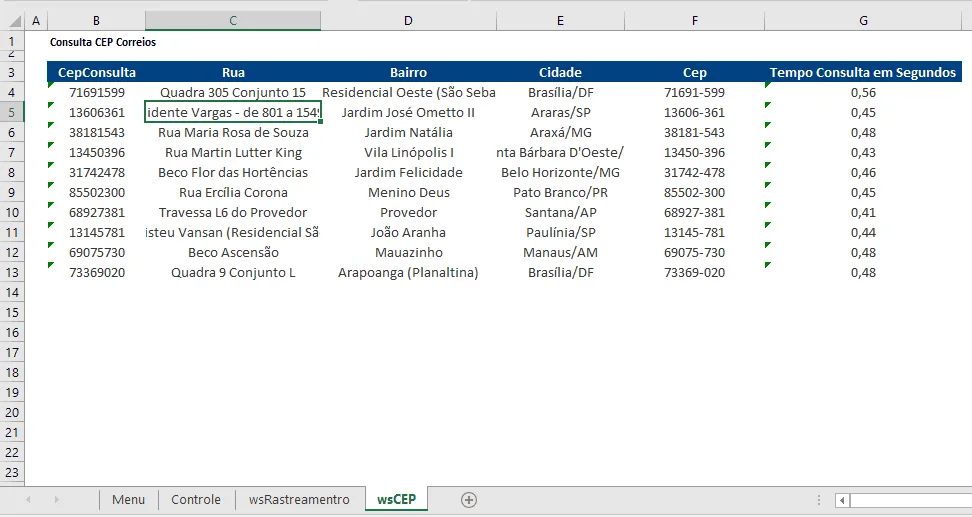
Task: Select column G header
Action: point(864,21)
